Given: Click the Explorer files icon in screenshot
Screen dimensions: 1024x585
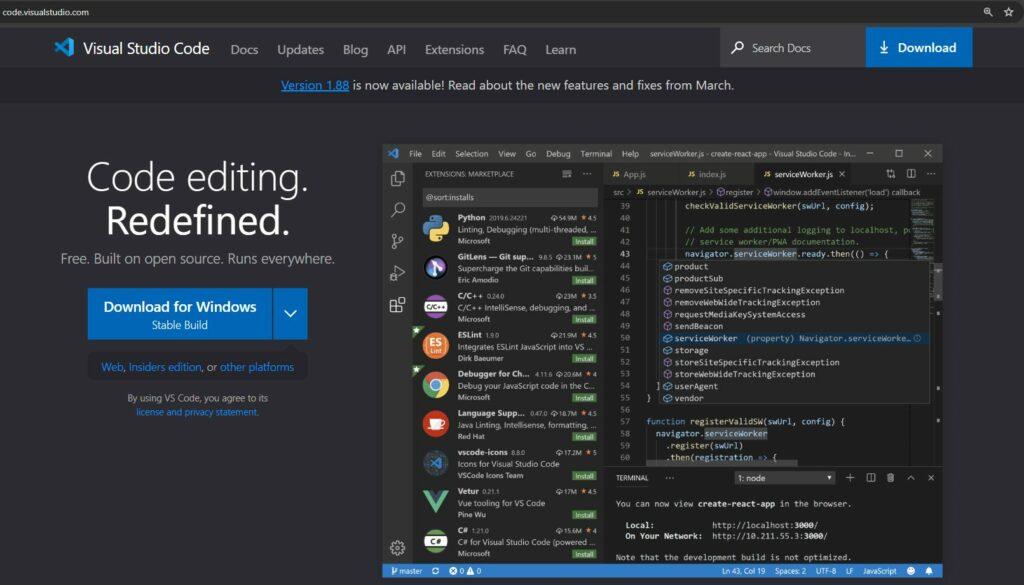Looking at the screenshot, I should [x=398, y=178].
